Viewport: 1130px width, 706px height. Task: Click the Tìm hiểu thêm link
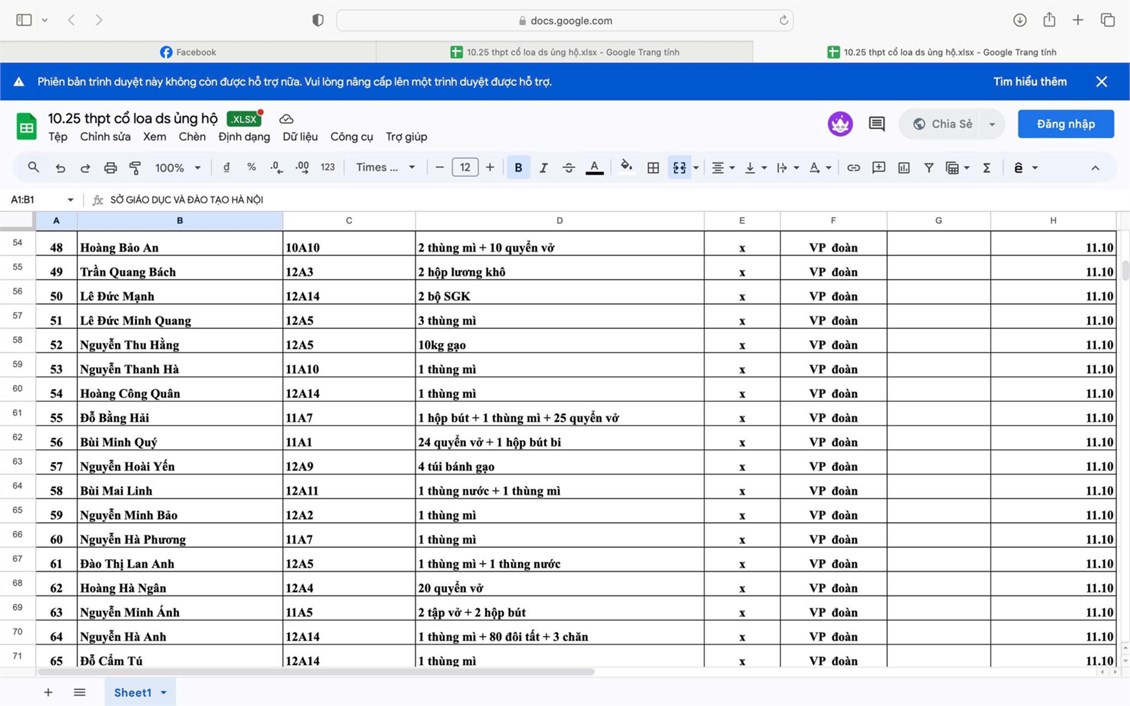[x=1029, y=82]
